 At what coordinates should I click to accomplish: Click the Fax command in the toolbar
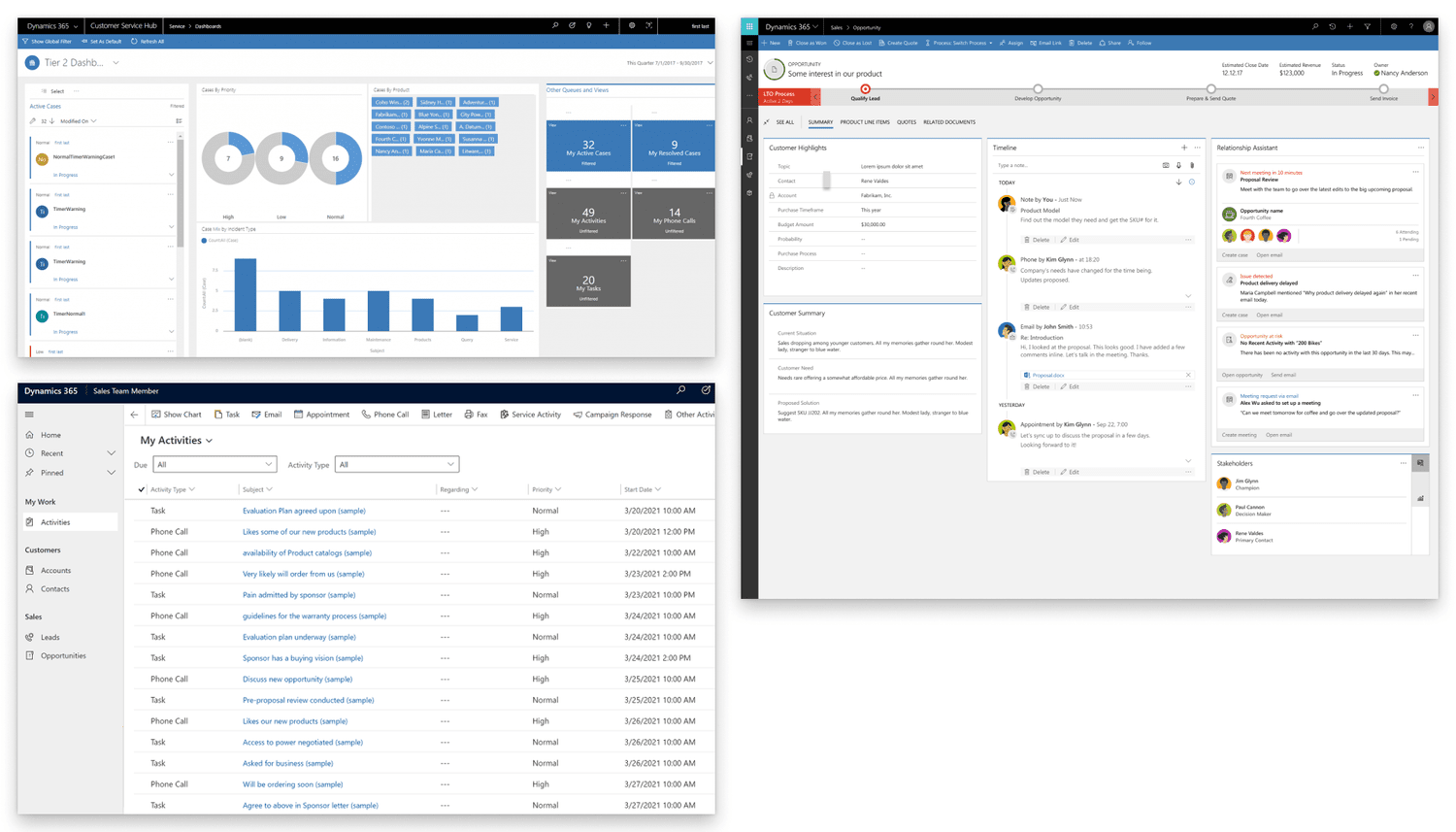[x=476, y=415]
